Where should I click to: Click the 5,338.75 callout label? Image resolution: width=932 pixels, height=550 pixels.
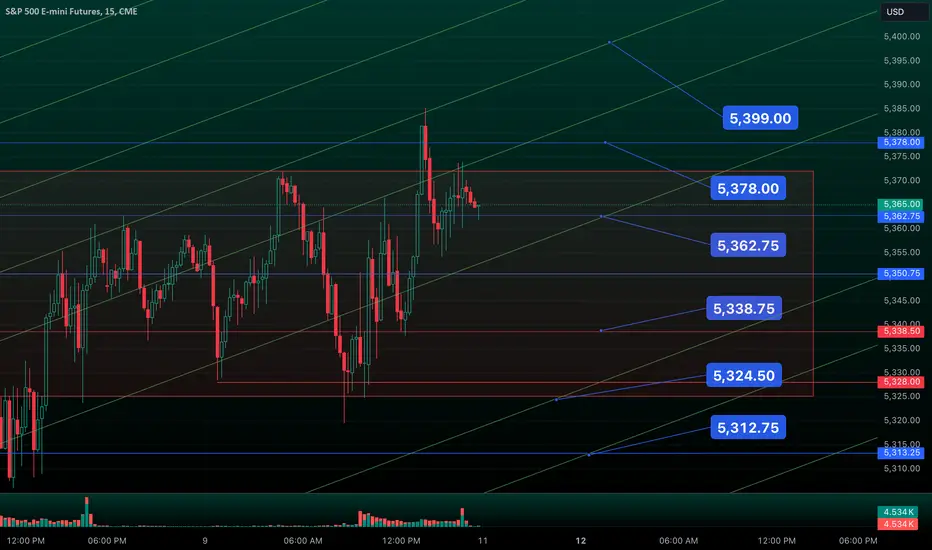click(x=744, y=309)
